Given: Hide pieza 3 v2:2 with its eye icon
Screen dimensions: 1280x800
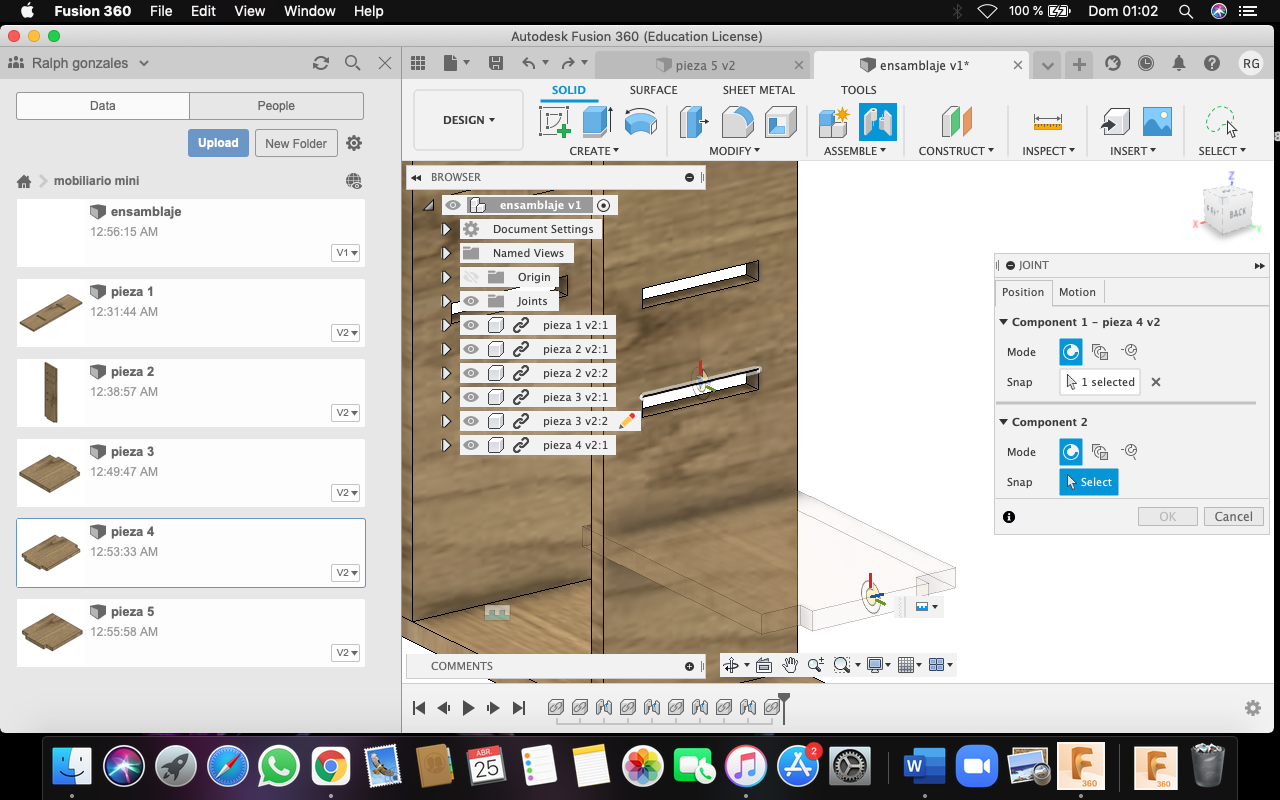Looking at the screenshot, I should (471, 421).
